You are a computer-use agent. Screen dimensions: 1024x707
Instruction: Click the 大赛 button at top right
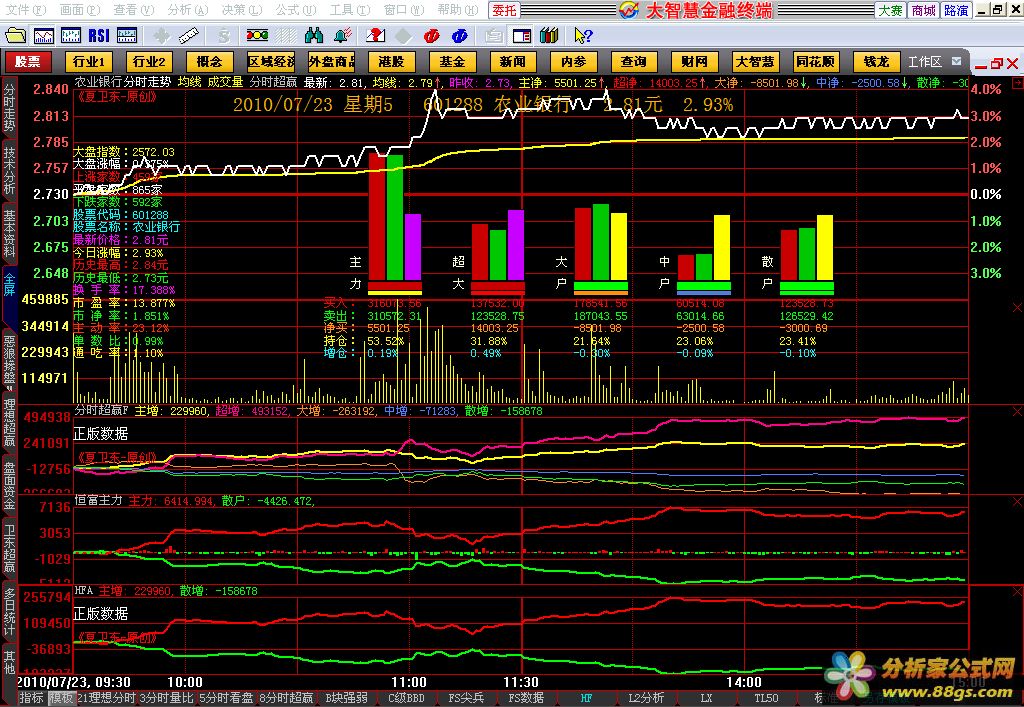click(x=890, y=10)
